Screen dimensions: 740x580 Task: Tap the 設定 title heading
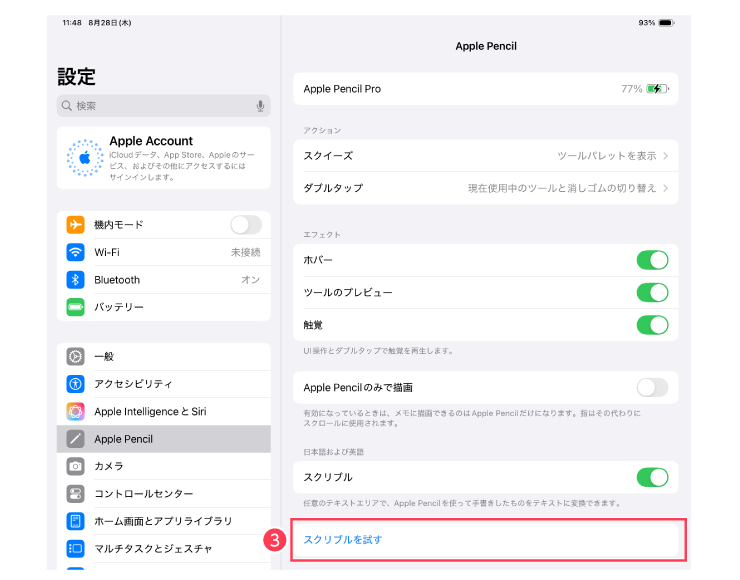[x=76, y=76]
